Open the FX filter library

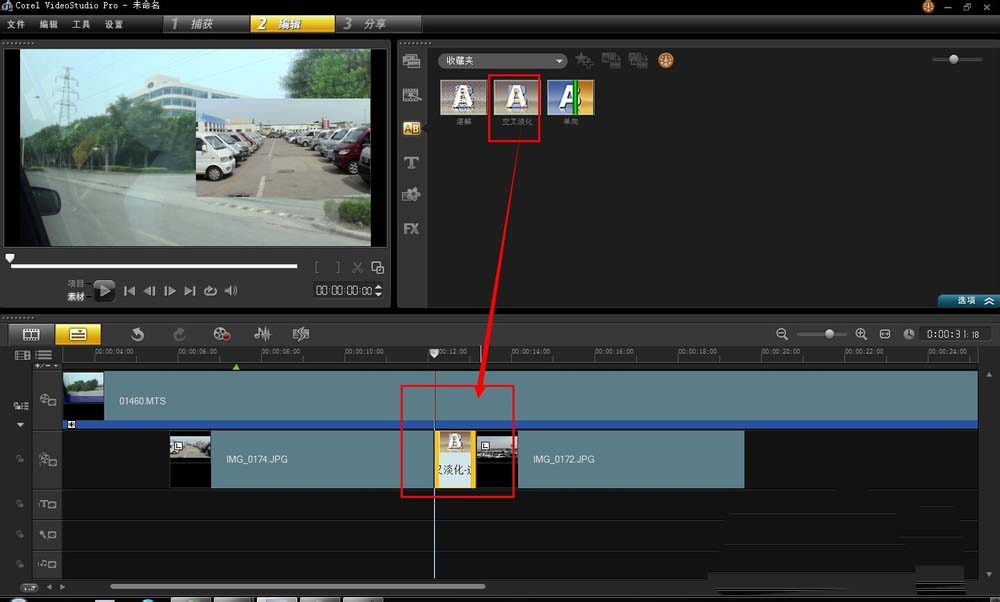pos(411,229)
